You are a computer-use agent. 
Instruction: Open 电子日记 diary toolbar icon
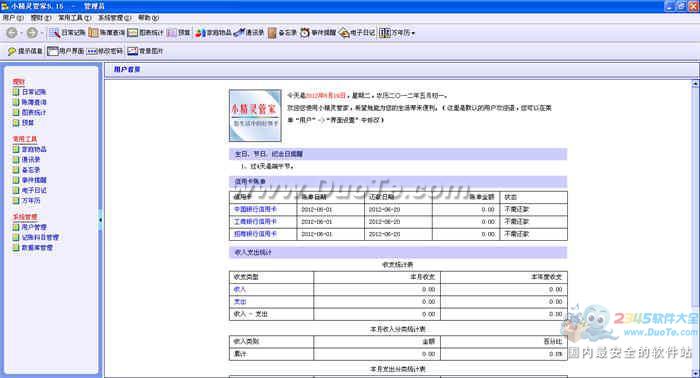(357, 33)
